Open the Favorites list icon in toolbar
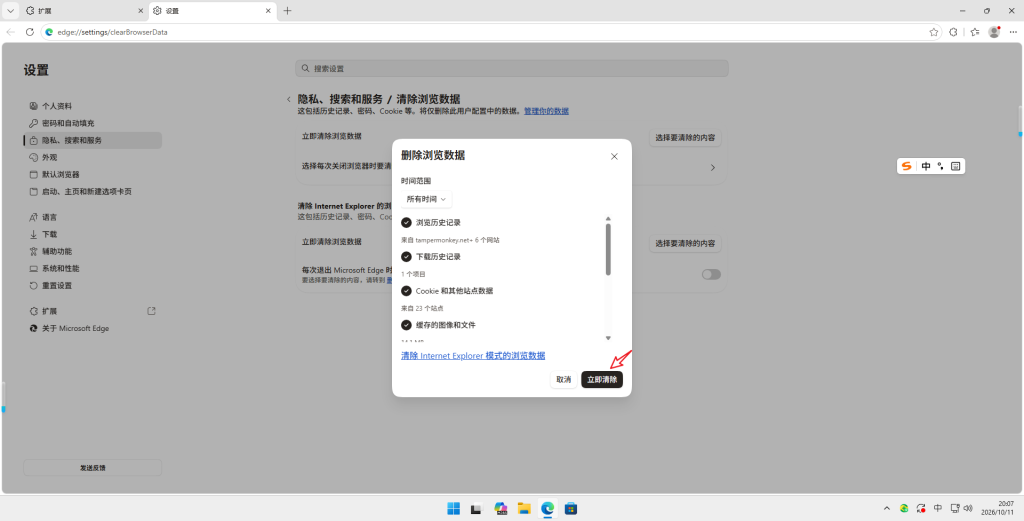Screen dimensions: 1024x521 pyautogui.click(x=975, y=32)
